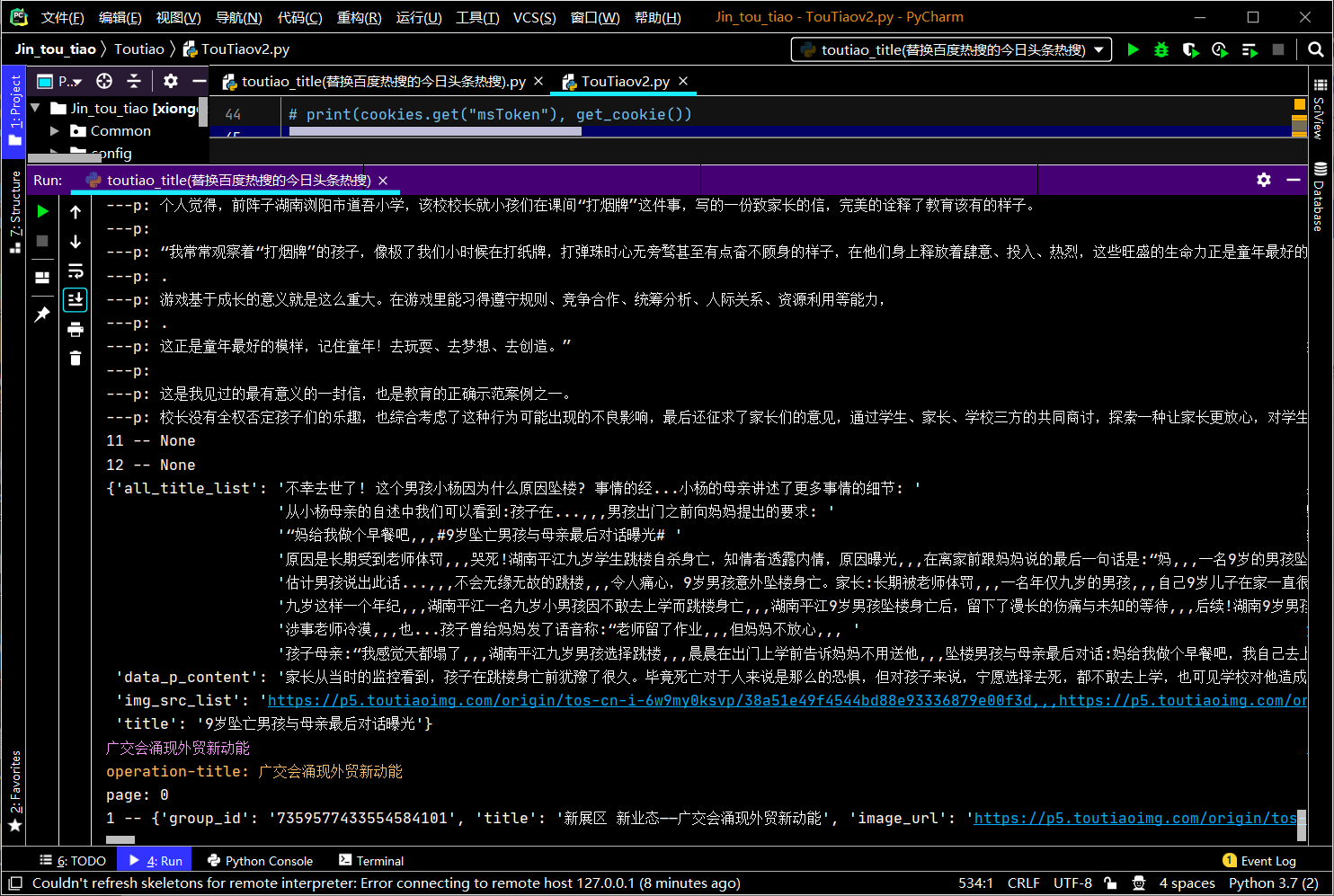The image size is (1334, 896).
Task: Open Project panel options gear
Action: [171, 81]
